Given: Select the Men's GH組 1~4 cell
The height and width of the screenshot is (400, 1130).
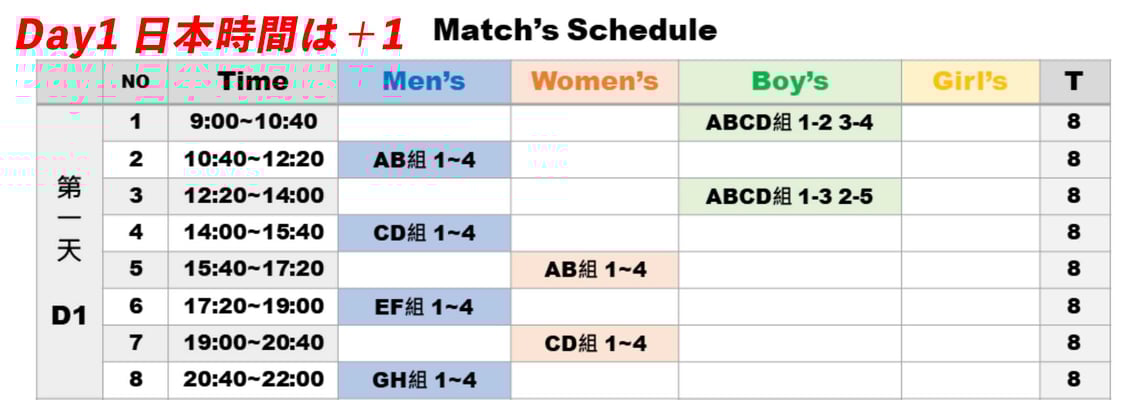Looking at the screenshot, I should coord(424,380).
